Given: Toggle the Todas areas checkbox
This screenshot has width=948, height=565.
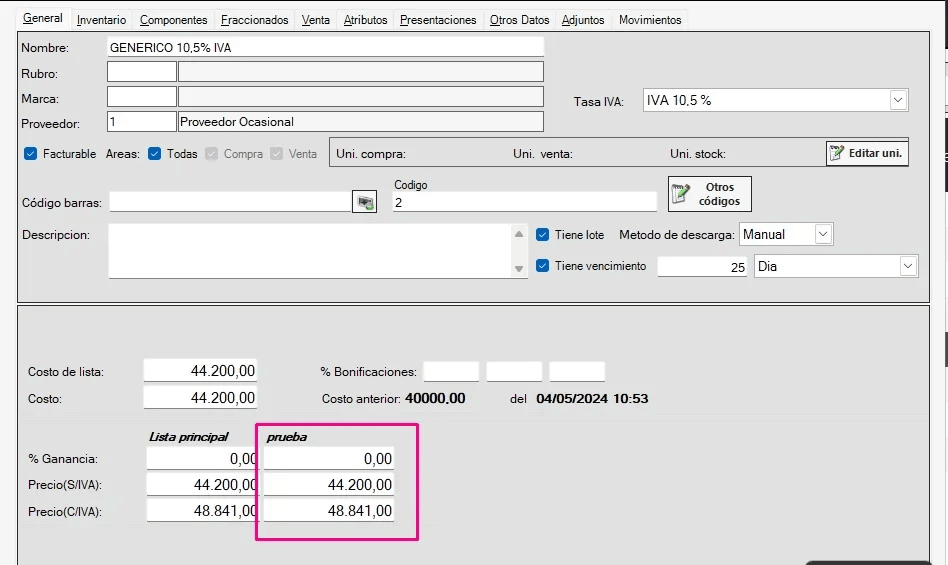Looking at the screenshot, I should coord(155,154).
